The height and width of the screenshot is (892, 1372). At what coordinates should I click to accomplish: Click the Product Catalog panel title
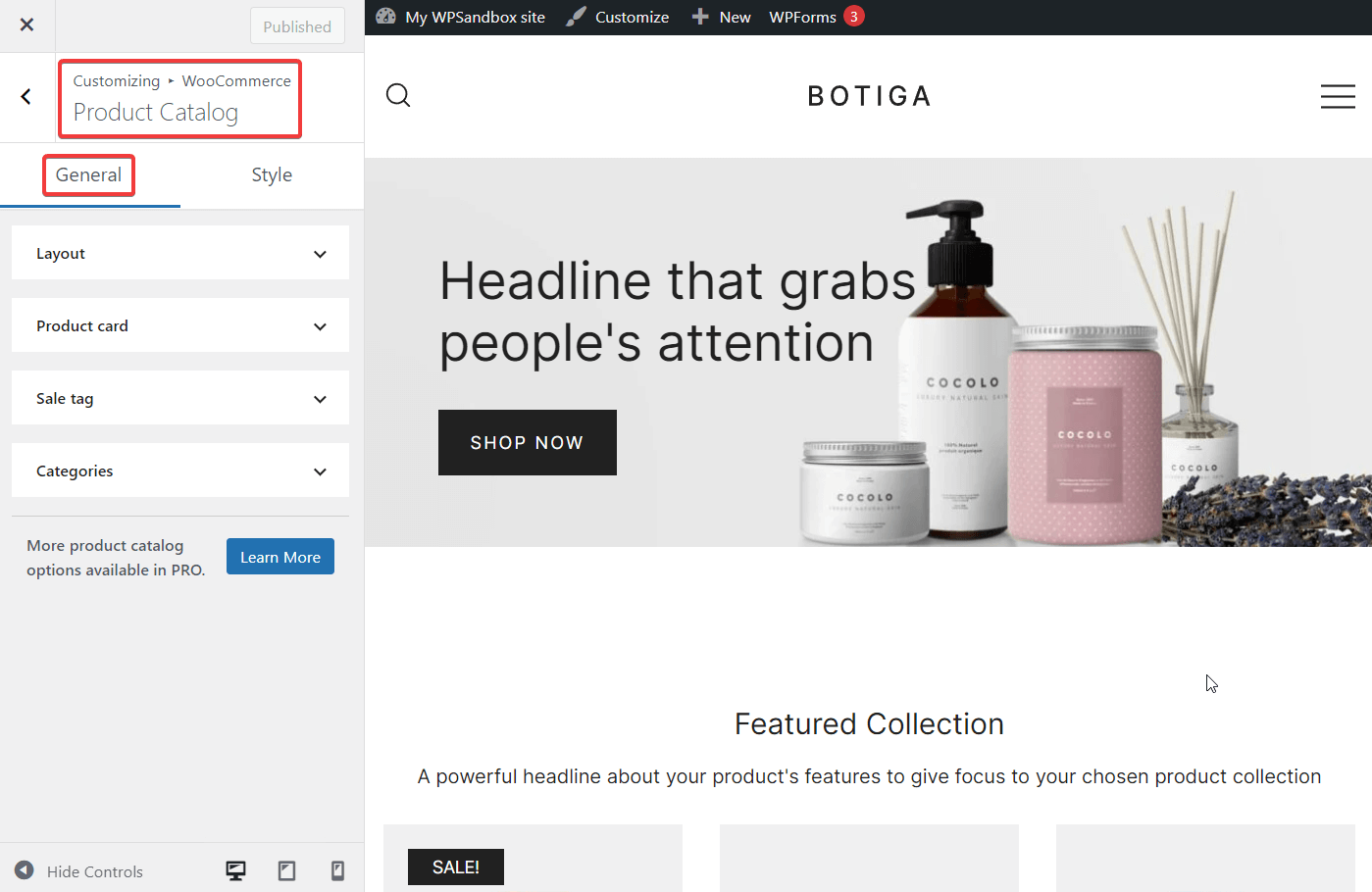[156, 113]
